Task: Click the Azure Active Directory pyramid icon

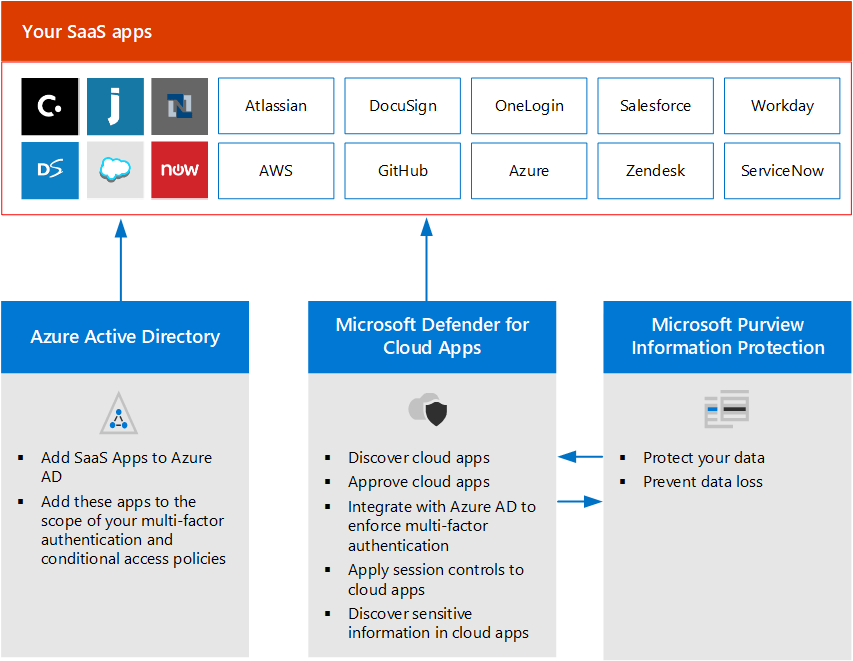Action: pyautogui.click(x=119, y=413)
